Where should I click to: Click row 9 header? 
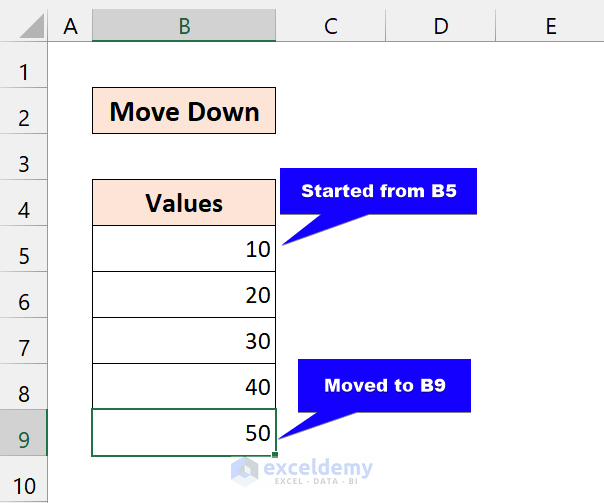pyautogui.click(x=24, y=440)
